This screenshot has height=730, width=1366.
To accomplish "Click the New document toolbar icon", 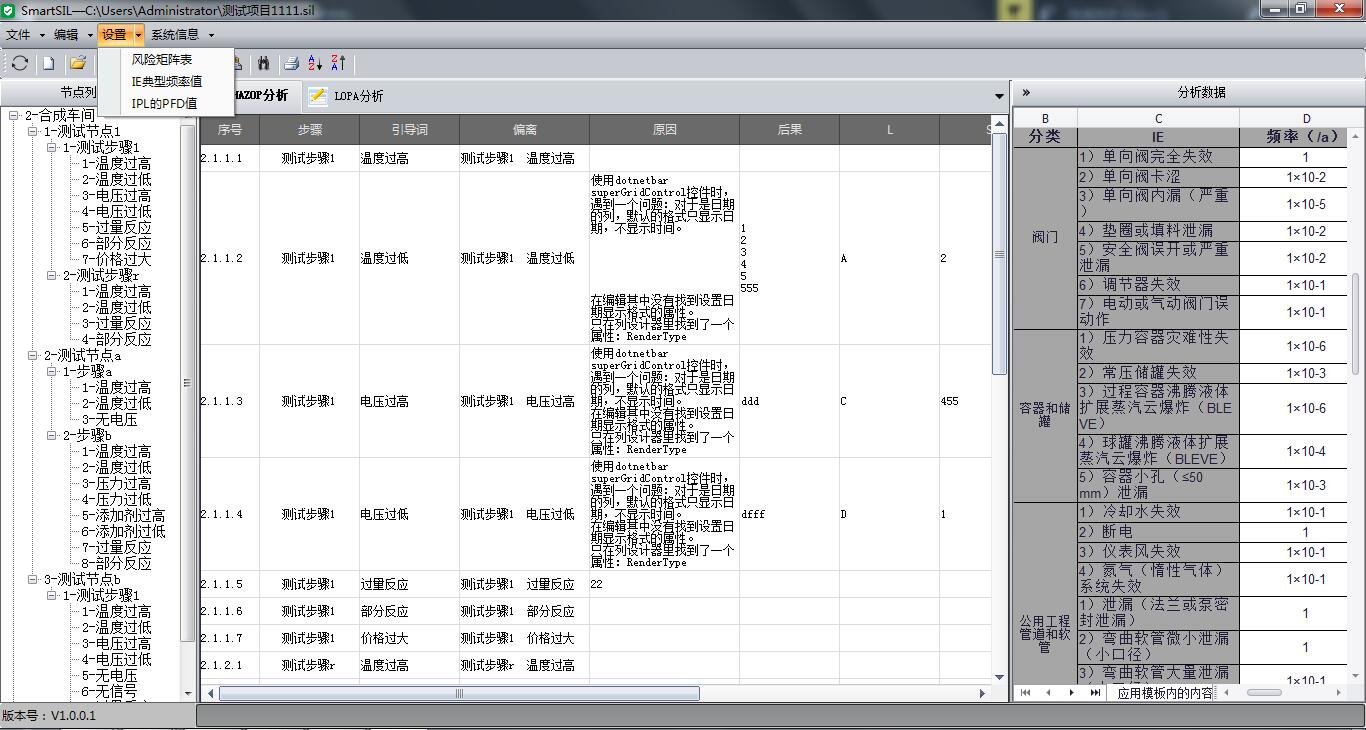I will pos(48,64).
